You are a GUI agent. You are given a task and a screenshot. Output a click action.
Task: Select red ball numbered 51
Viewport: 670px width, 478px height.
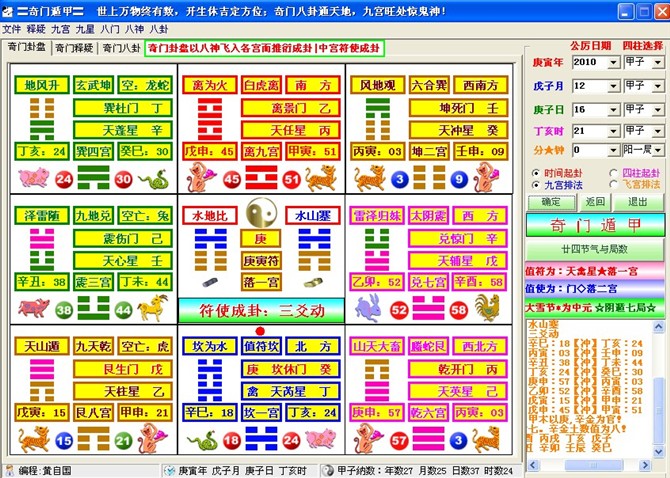291,180
